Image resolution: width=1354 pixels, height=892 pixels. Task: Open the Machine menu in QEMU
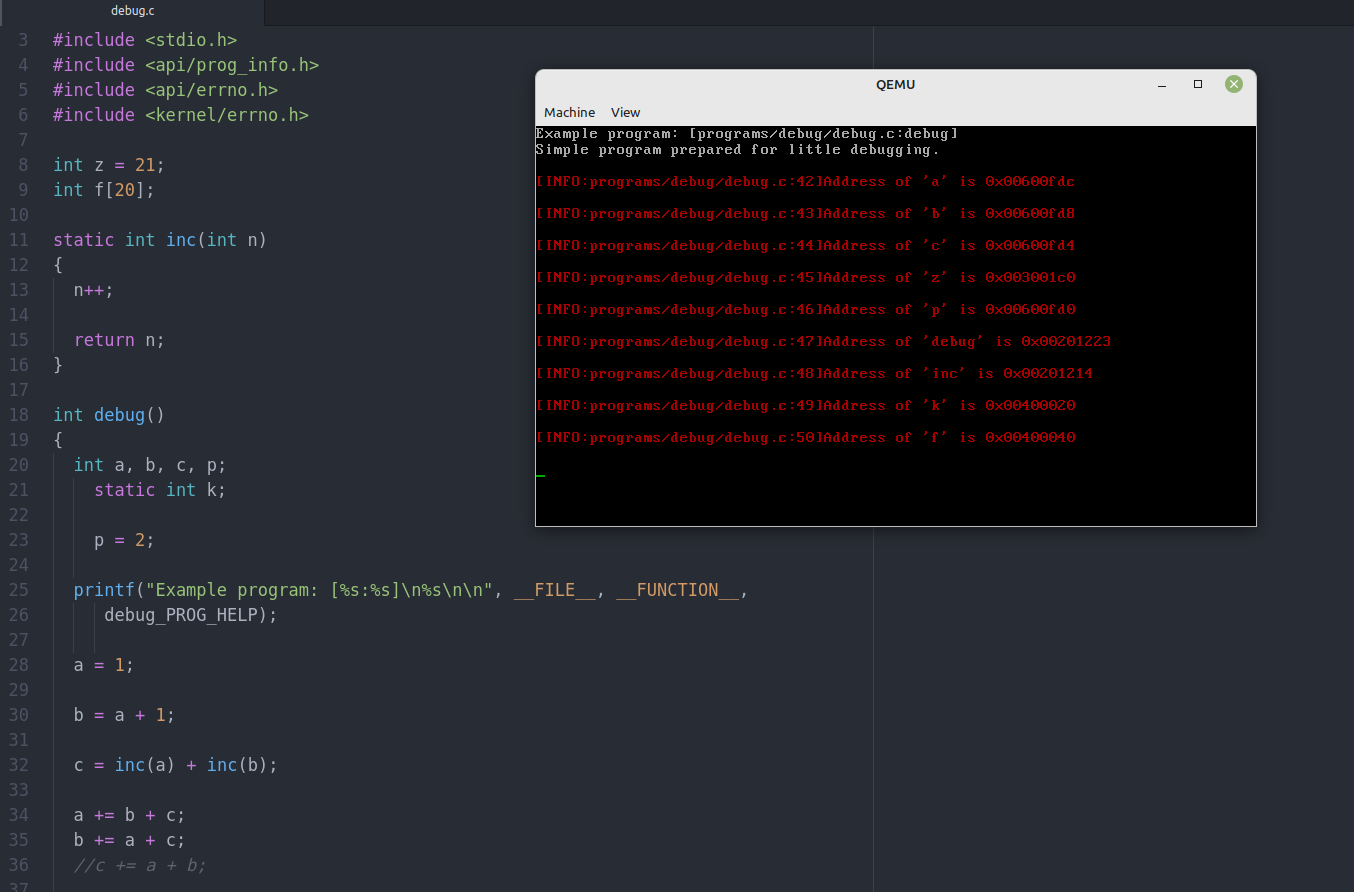pos(569,112)
